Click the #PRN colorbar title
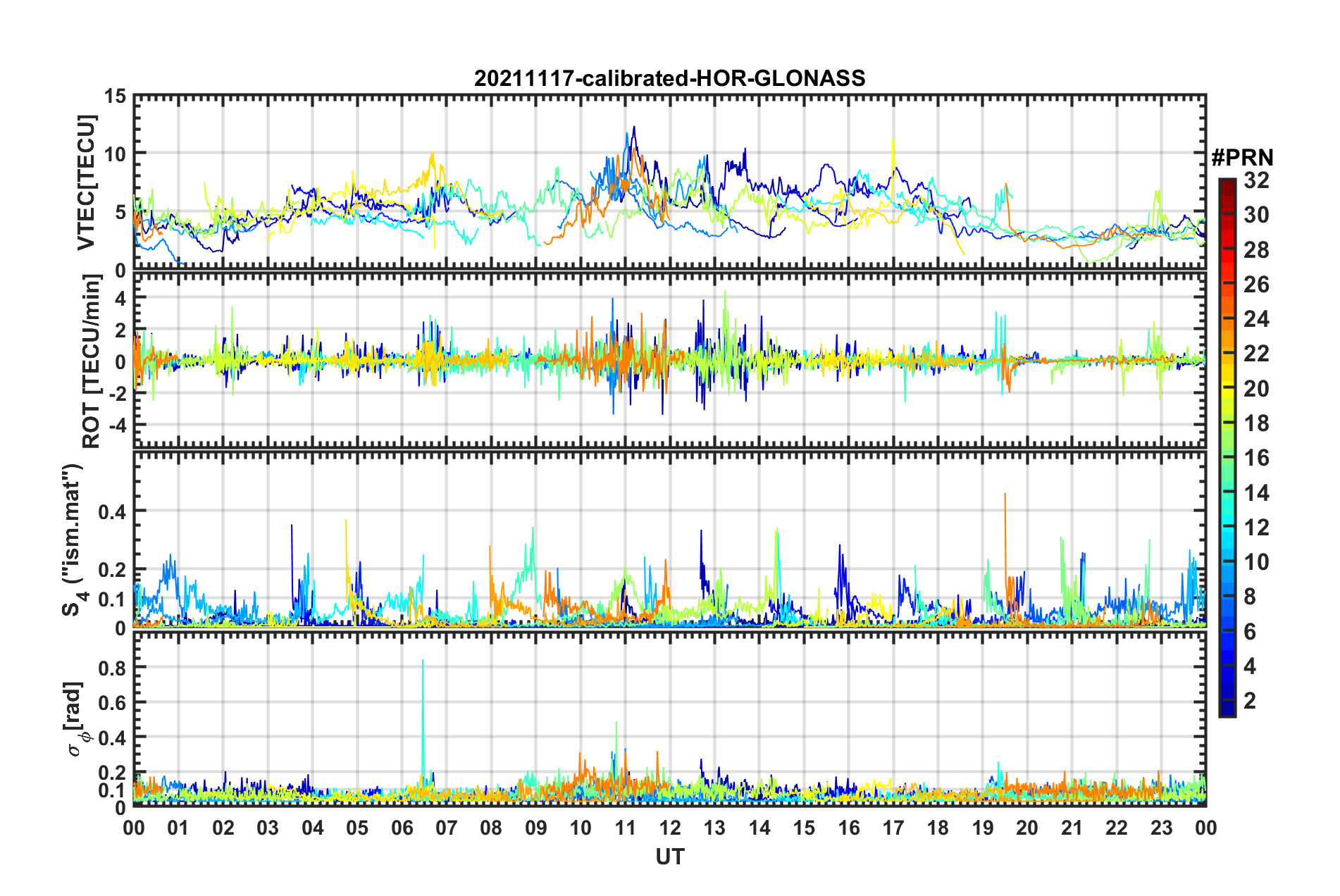 pos(1242,158)
